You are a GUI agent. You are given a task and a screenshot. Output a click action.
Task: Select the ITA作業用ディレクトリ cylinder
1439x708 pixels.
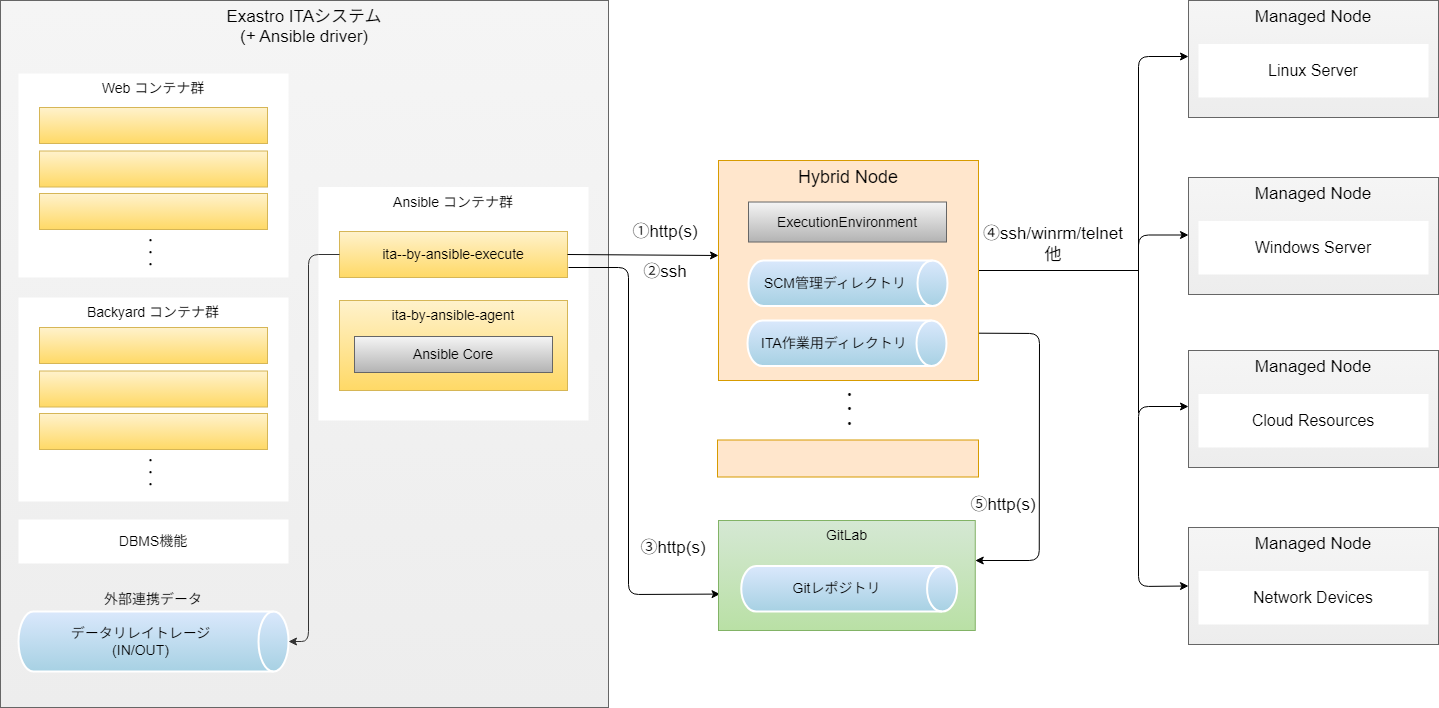tap(835, 343)
